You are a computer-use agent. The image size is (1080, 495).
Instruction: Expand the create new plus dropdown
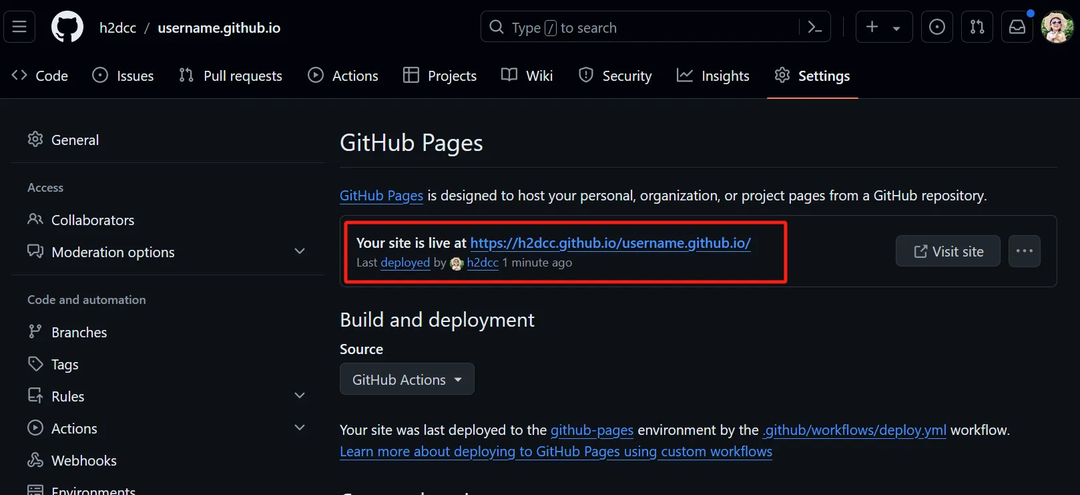tap(882, 27)
